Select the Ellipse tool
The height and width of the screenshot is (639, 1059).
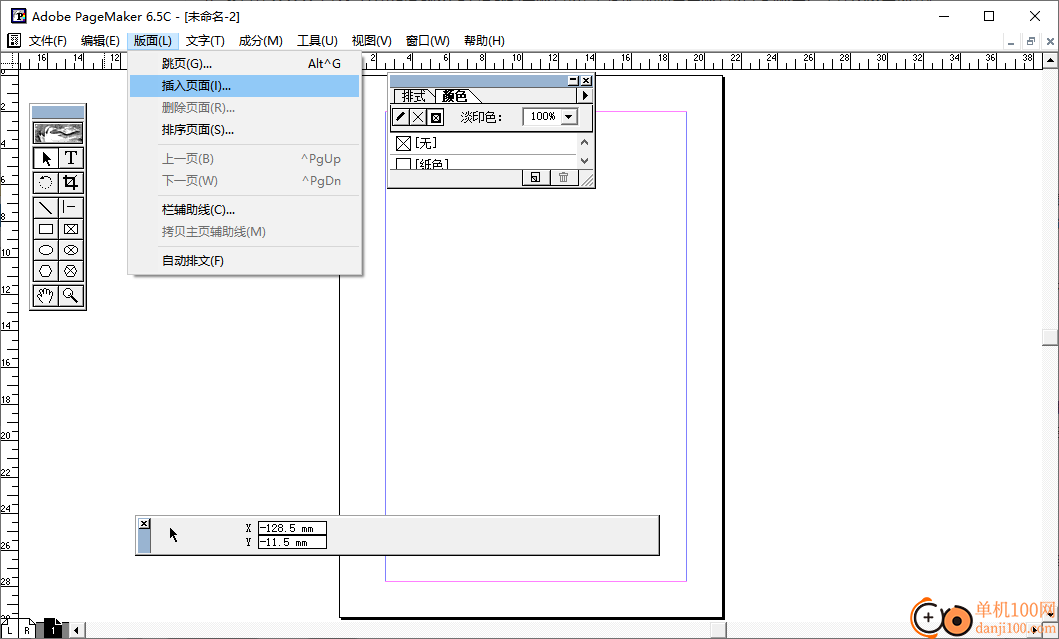click(x=46, y=250)
